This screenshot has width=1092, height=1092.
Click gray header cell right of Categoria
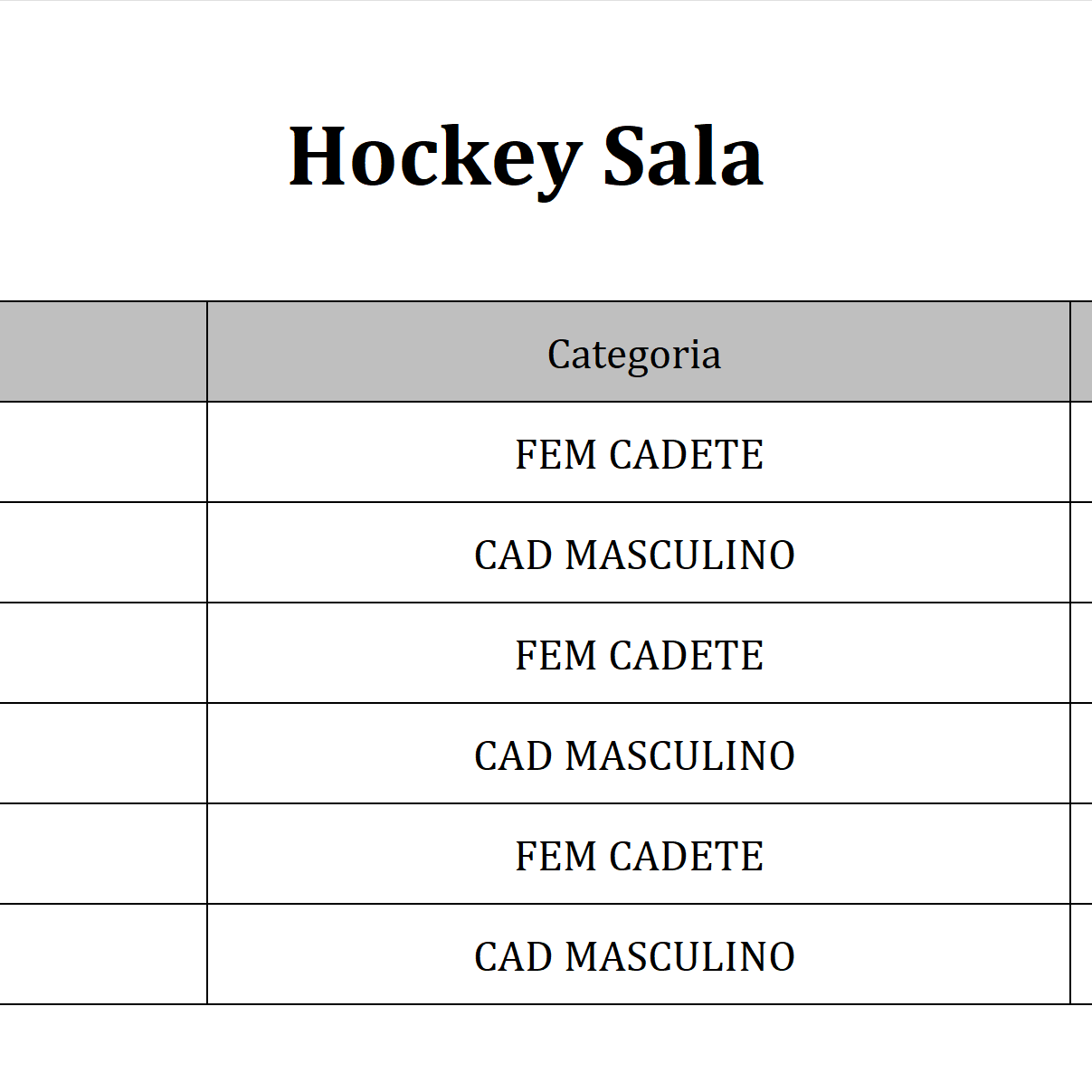[x=1082, y=352]
